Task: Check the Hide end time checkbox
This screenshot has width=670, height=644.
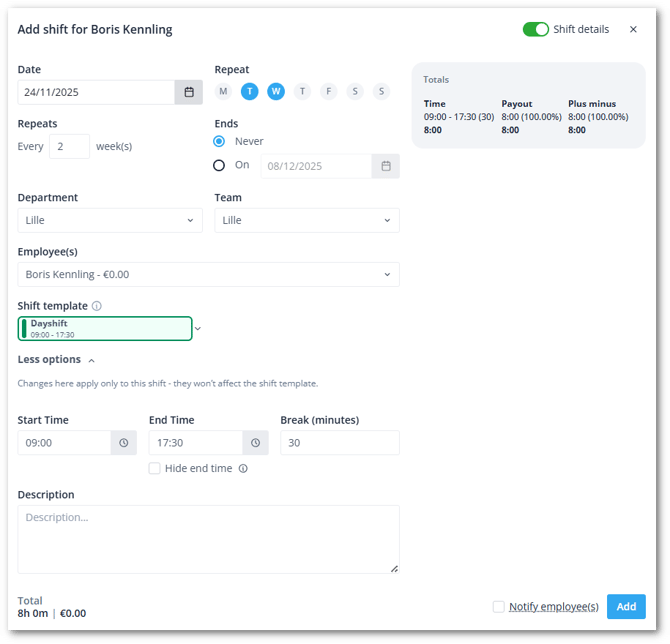Action: [x=154, y=468]
